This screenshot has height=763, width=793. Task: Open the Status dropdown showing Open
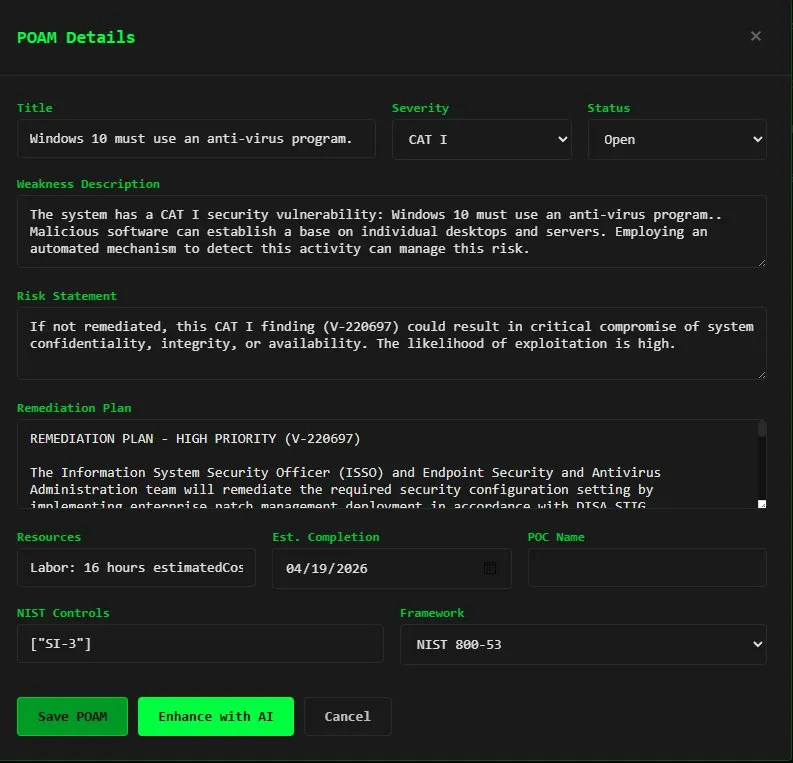[x=677, y=140]
